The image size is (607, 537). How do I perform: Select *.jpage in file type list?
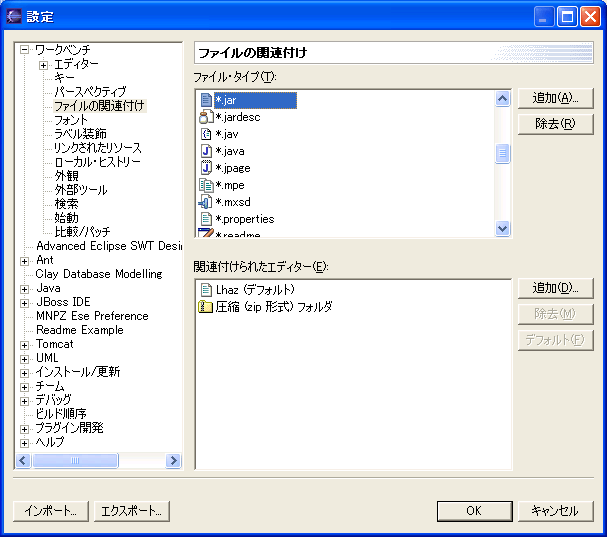(x=233, y=168)
